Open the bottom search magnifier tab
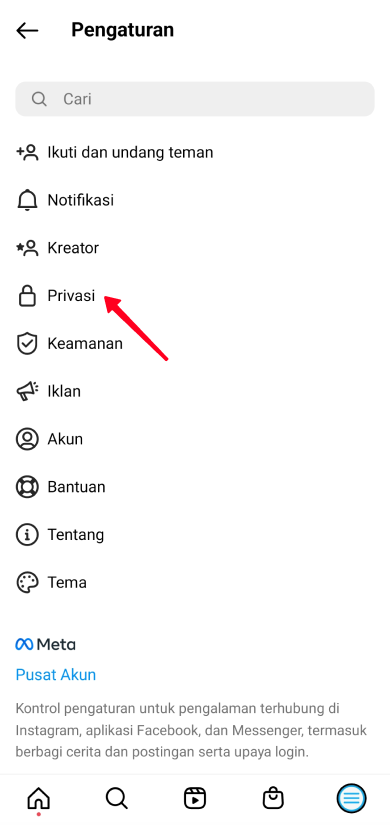This screenshot has width=390, height=825. pos(116,798)
